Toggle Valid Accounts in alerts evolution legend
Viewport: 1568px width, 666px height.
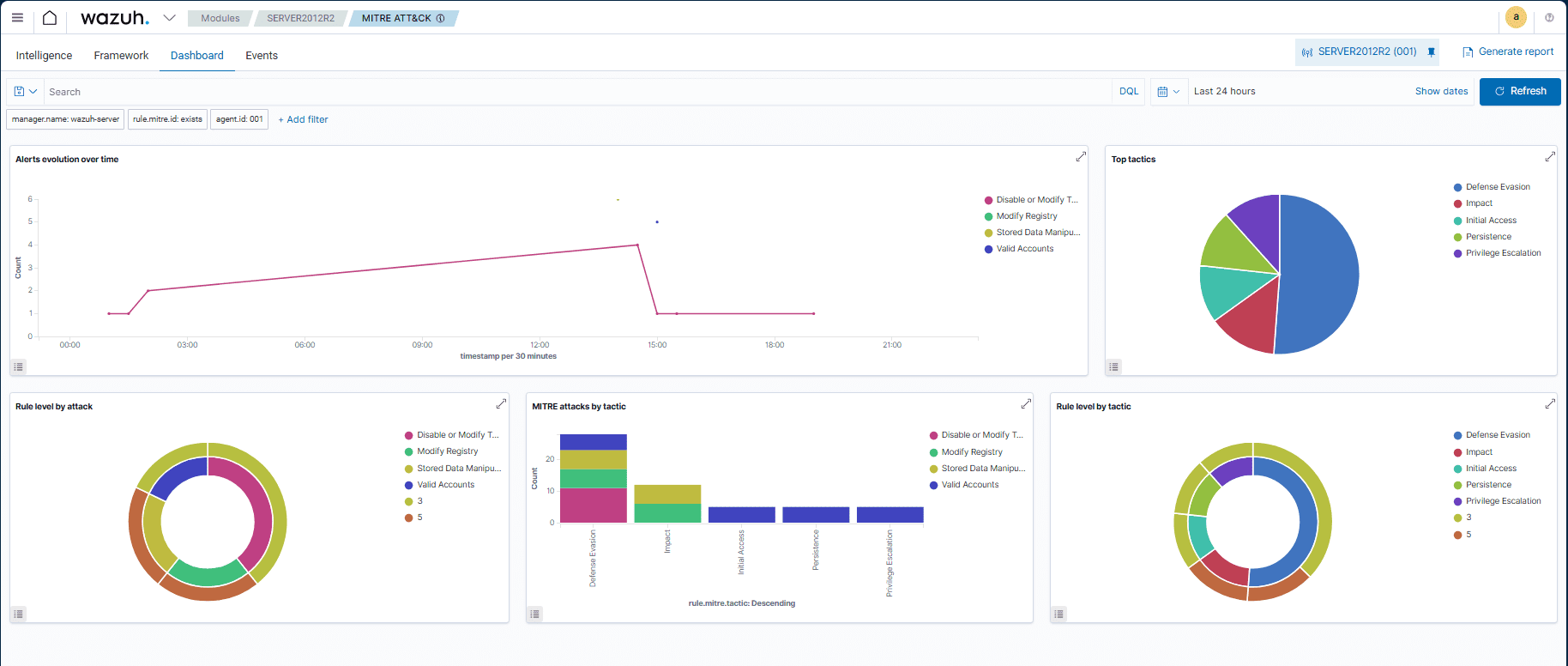click(x=1024, y=249)
